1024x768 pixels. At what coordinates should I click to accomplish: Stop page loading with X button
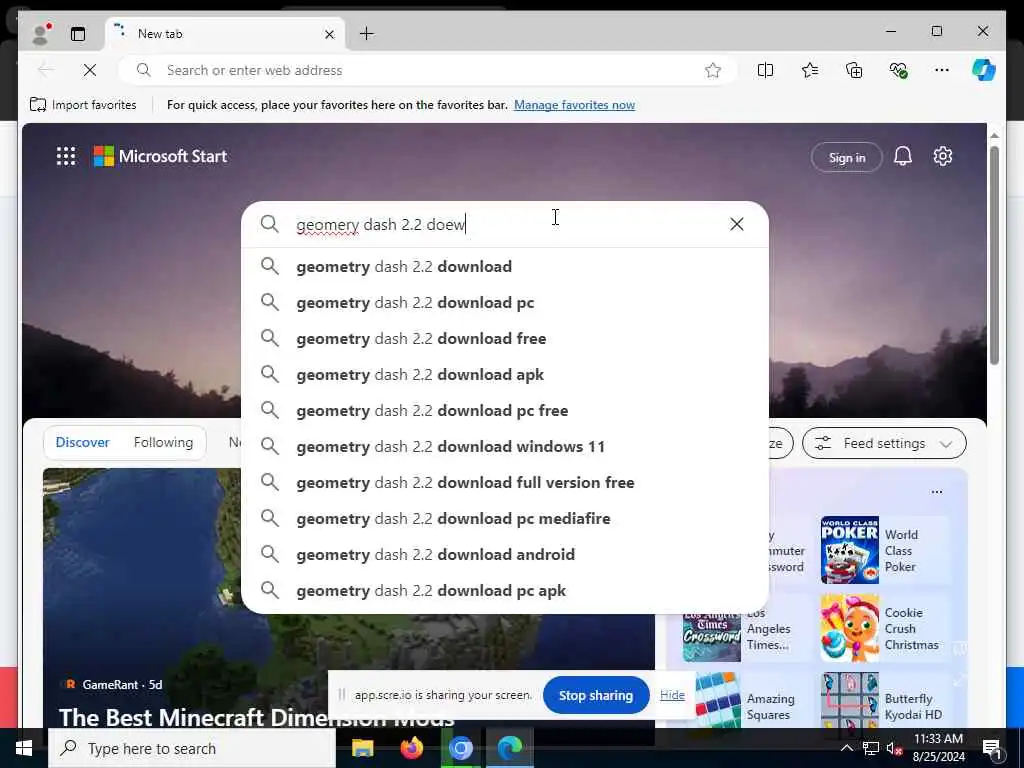click(90, 70)
